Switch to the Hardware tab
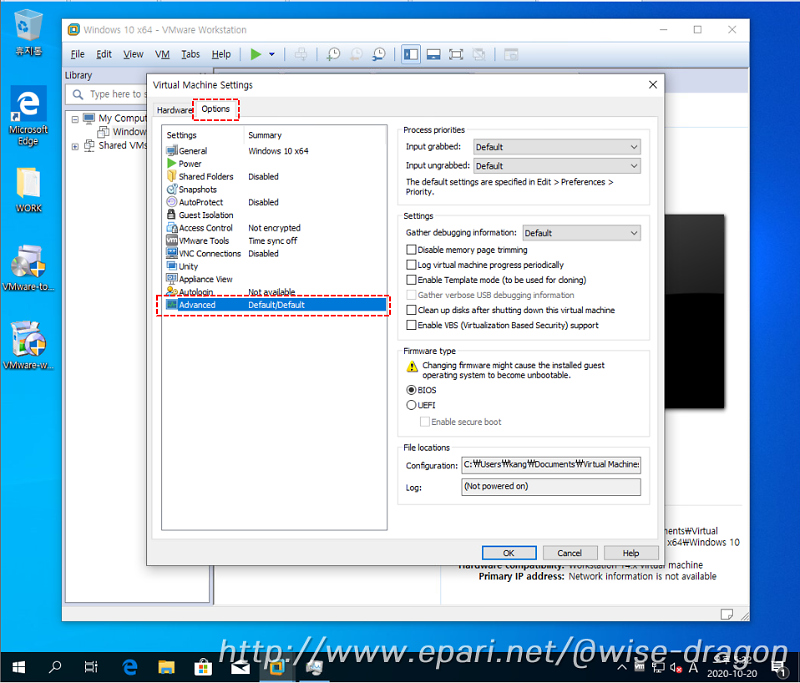The image size is (800, 683). (x=174, y=110)
